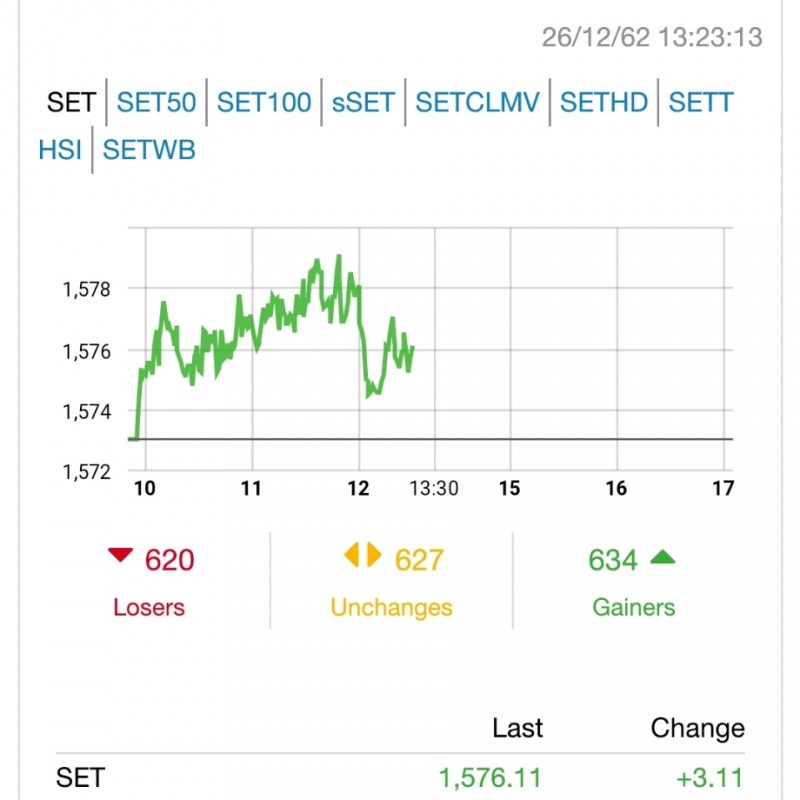
Task: Click the Gainers count 634
Action: 613,560
